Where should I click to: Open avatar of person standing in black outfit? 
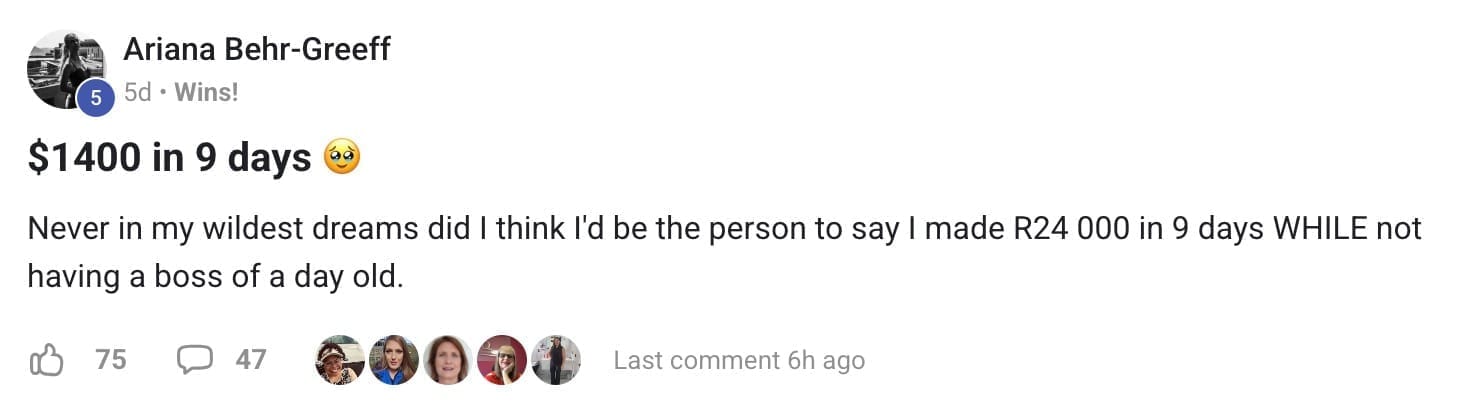click(x=556, y=360)
